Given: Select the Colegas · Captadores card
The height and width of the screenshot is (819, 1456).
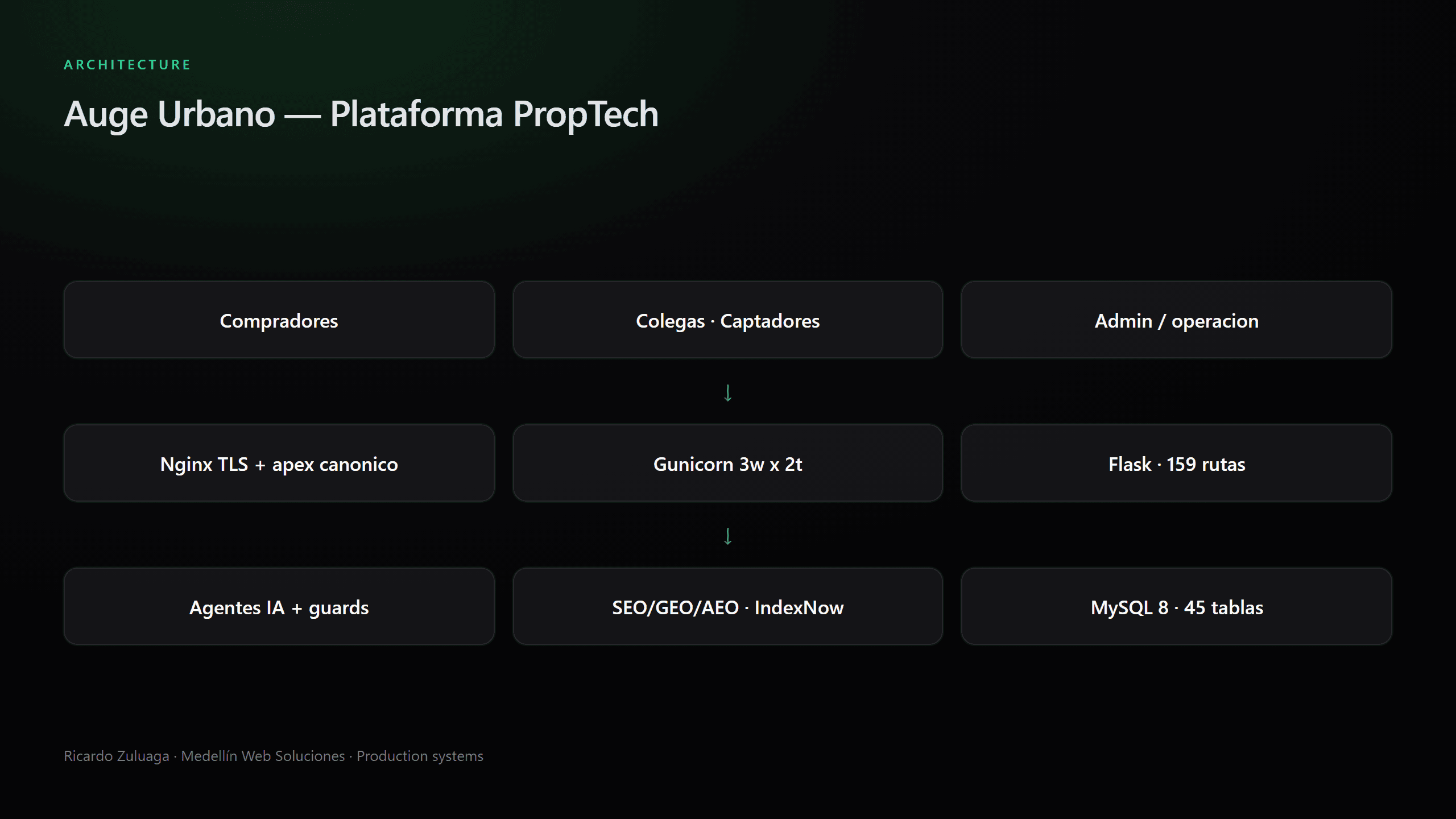Looking at the screenshot, I should pos(727,320).
